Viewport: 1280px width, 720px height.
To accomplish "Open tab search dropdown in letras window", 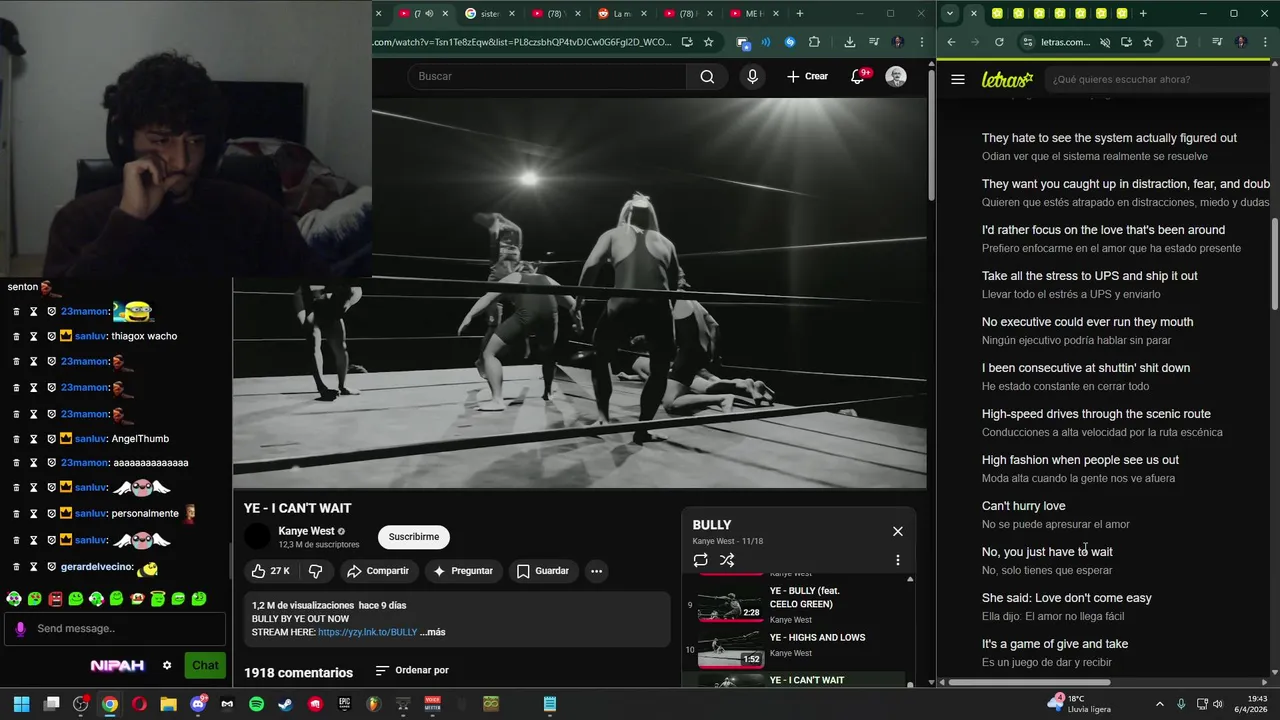I will tap(949, 14).
